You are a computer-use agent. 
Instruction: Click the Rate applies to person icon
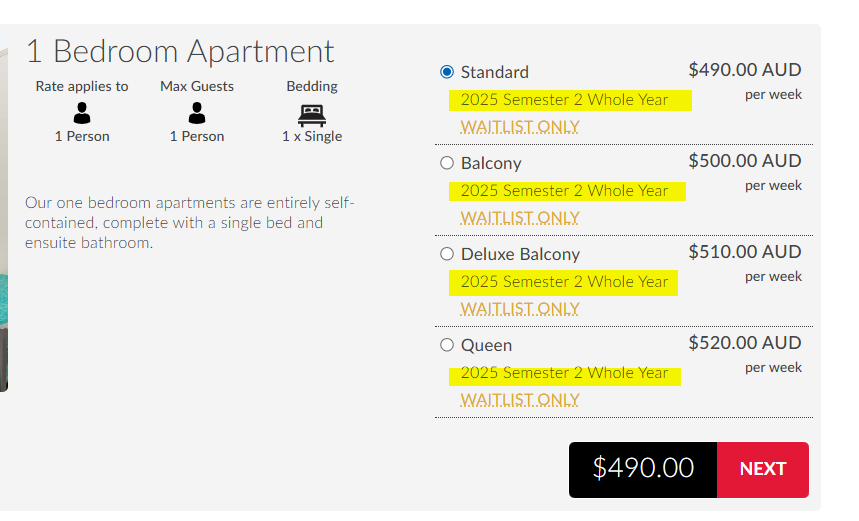(82, 112)
